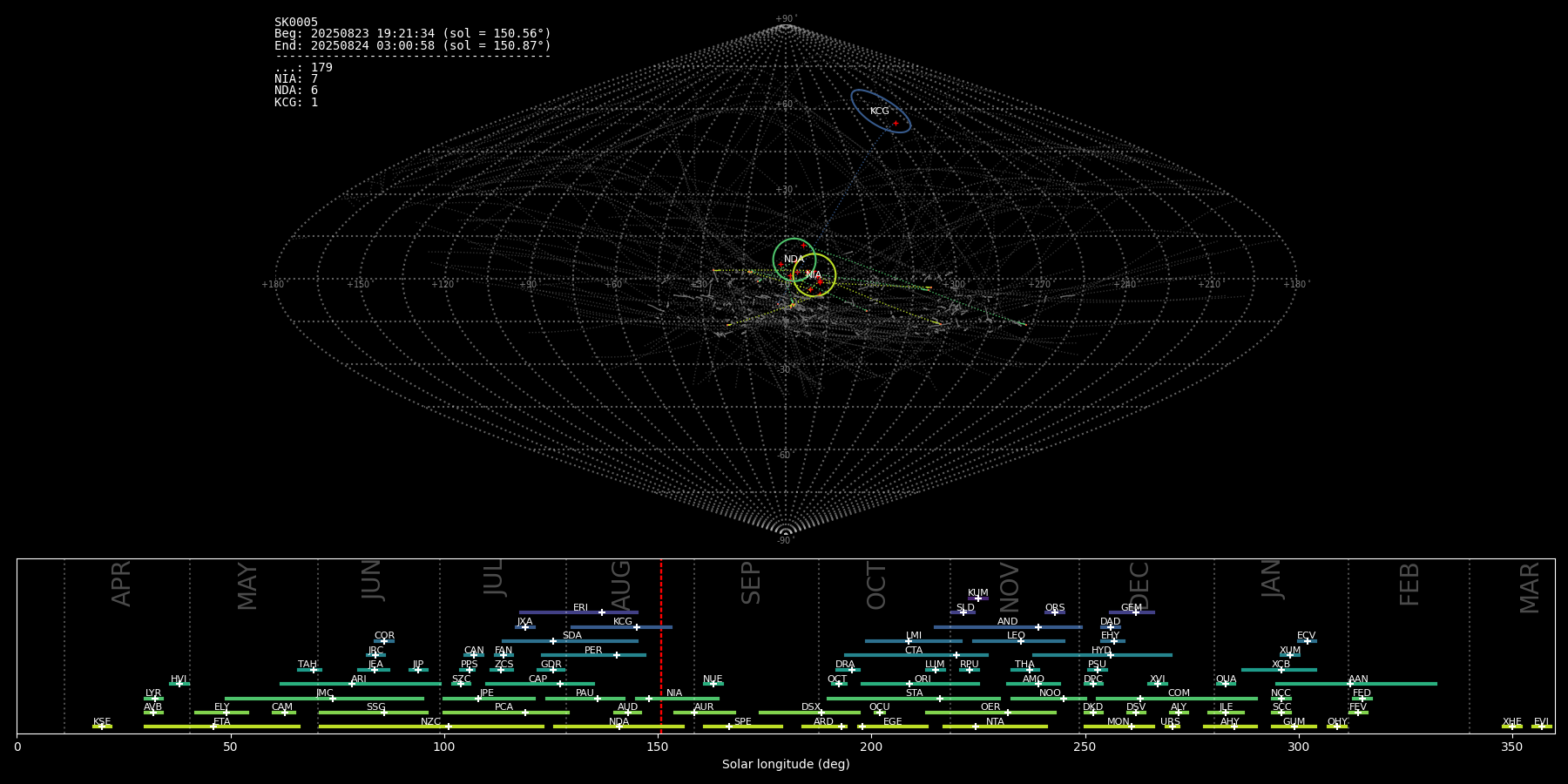Click the EGE shower bar label
This screenshot has width=1568, height=784.
point(892,722)
